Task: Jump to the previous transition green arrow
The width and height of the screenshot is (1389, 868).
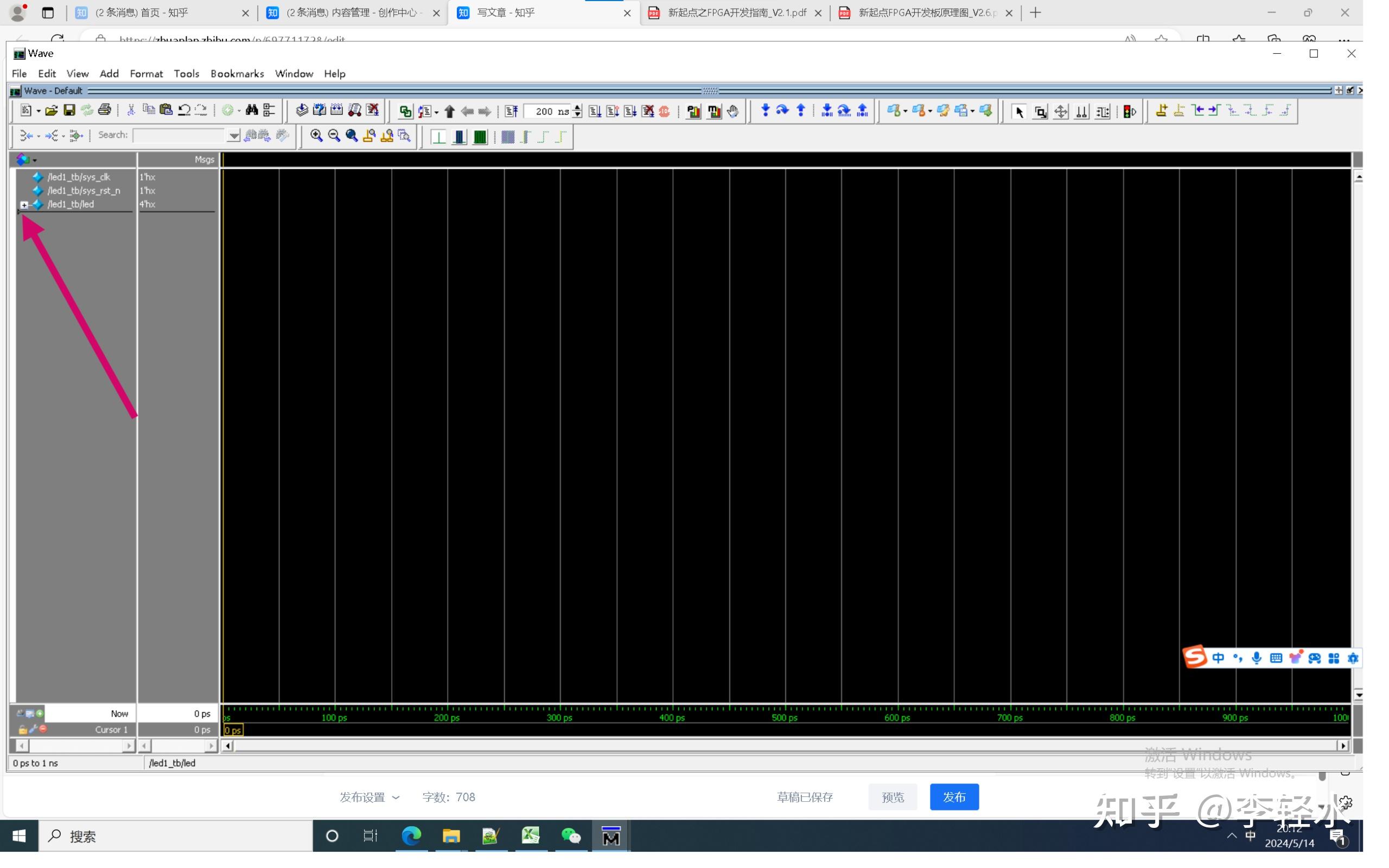Action: coord(1198,111)
